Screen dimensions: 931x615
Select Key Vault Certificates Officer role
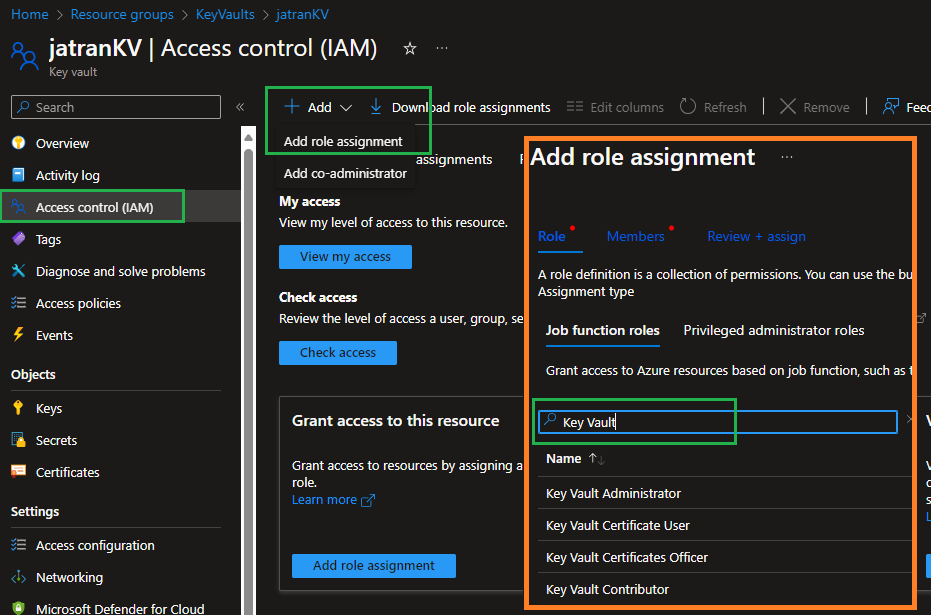[627, 557]
